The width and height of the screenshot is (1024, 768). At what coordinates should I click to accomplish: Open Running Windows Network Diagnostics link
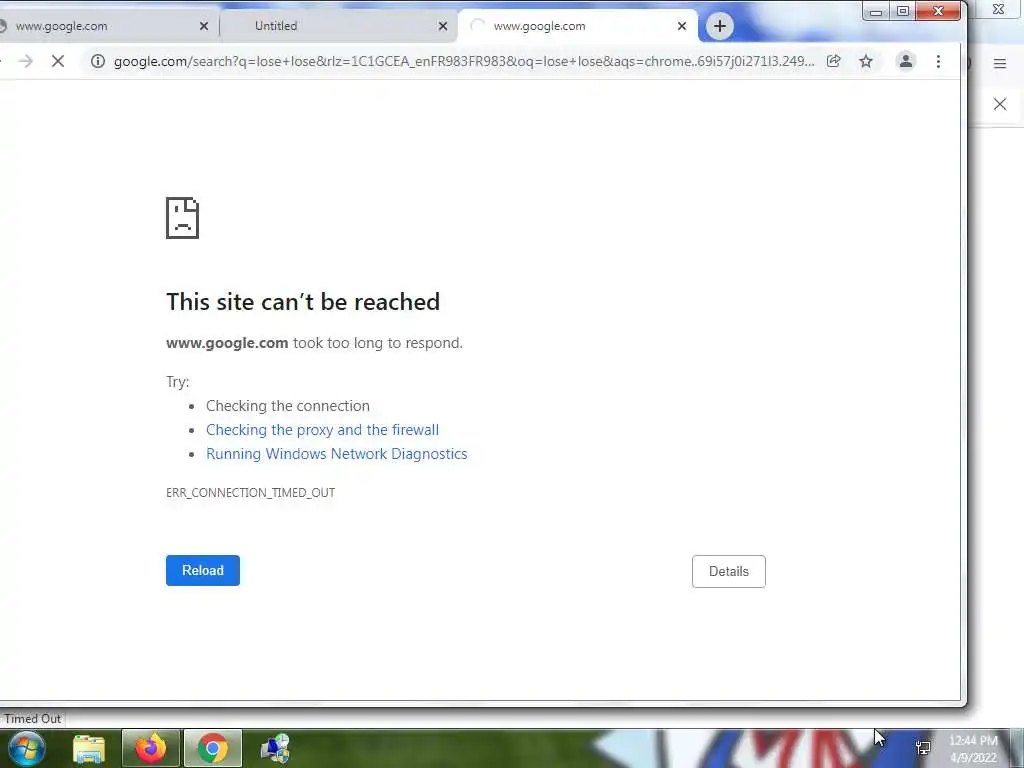pyautogui.click(x=337, y=454)
